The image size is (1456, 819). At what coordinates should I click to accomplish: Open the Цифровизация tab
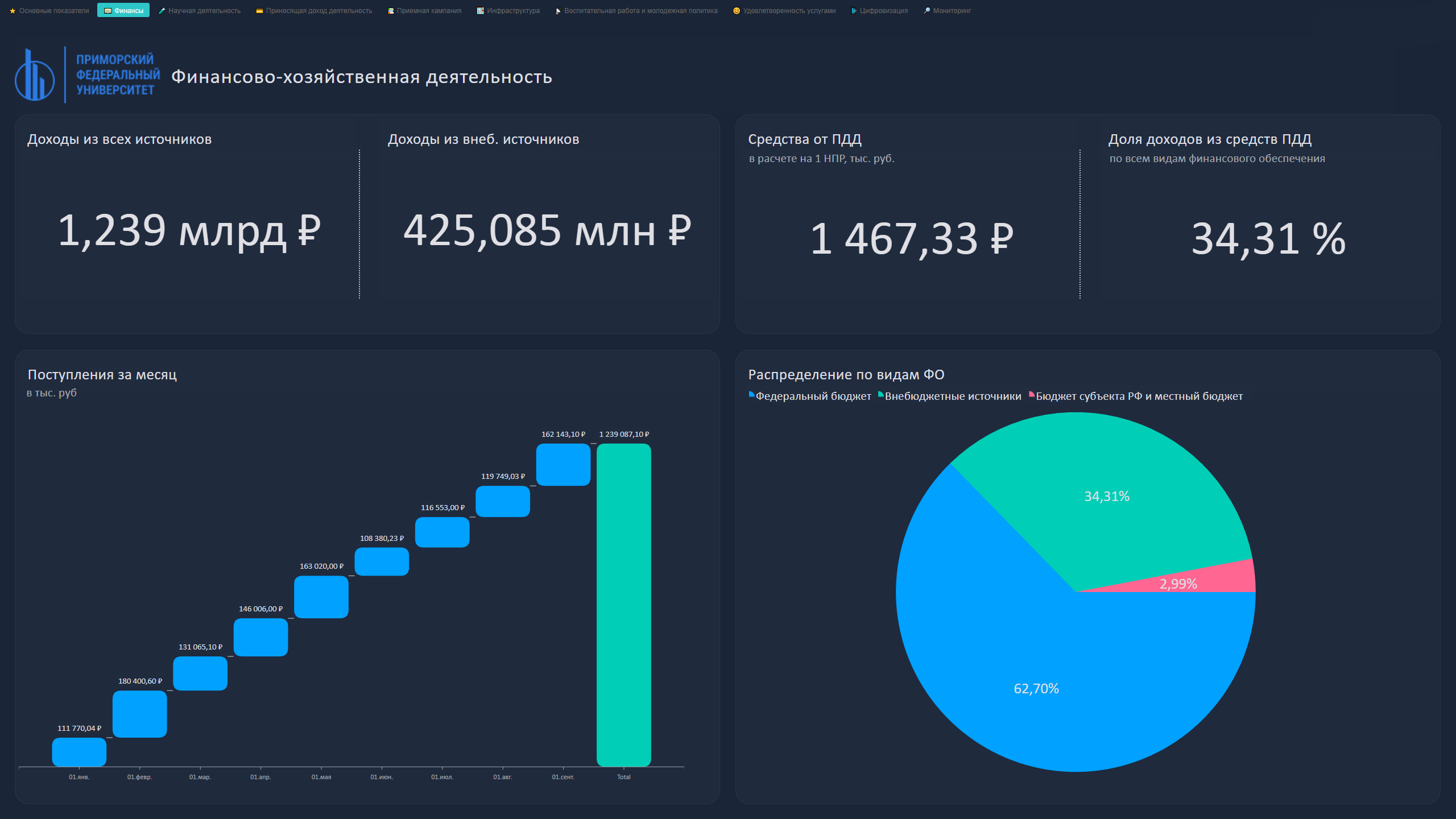tap(883, 11)
